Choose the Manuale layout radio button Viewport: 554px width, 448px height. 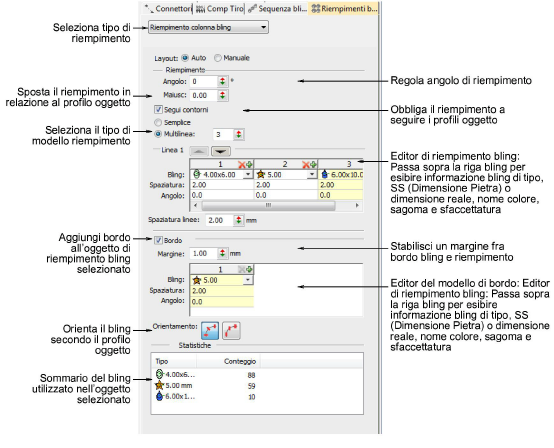pyautogui.click(x=218, y=58)
